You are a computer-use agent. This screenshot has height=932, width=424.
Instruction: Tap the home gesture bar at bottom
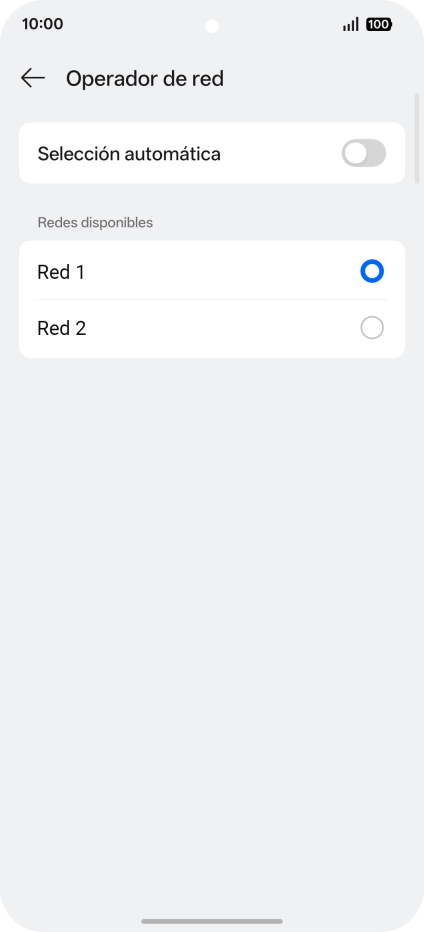[212, 921]
